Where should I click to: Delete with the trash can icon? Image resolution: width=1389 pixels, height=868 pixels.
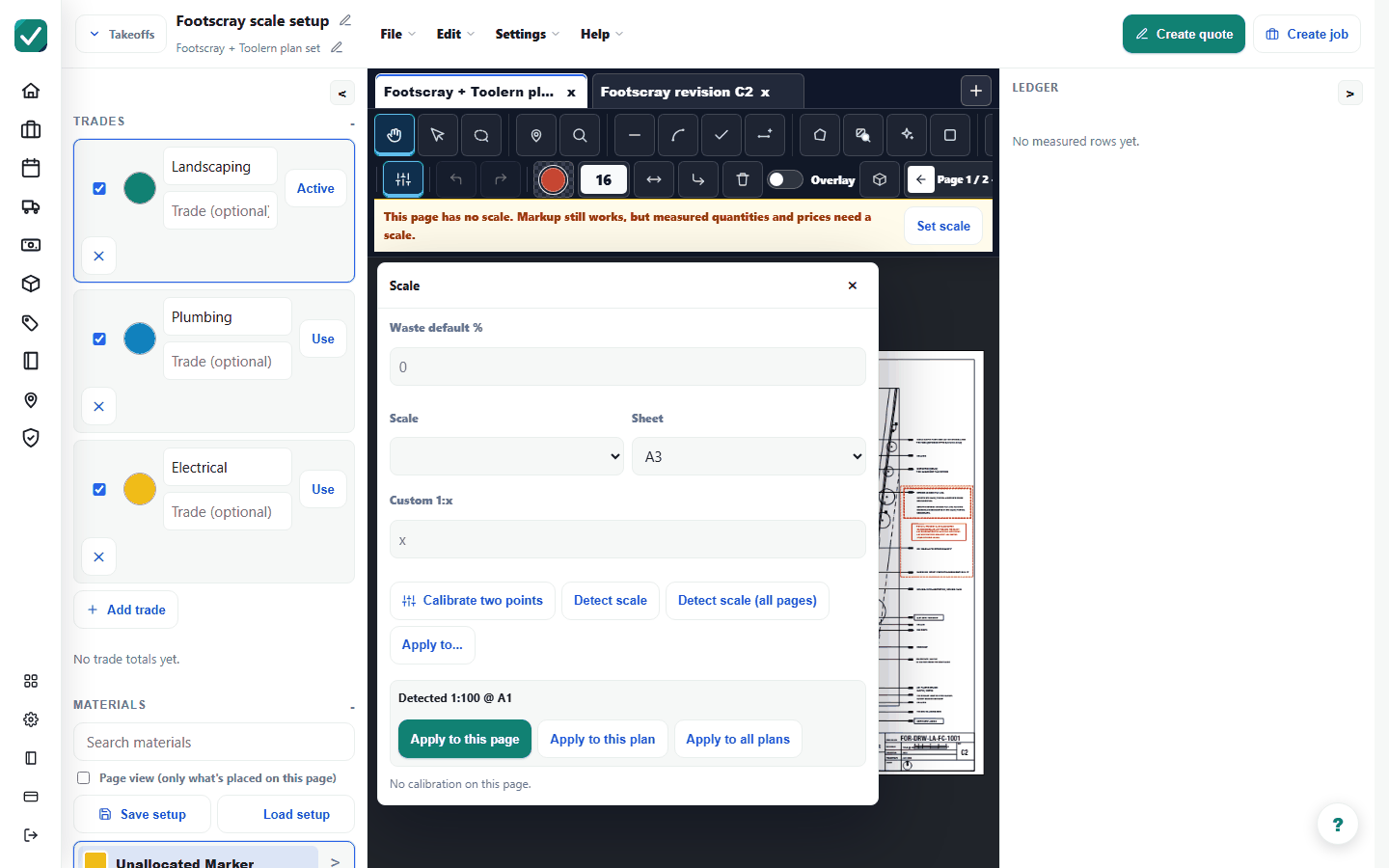[743, 179]
